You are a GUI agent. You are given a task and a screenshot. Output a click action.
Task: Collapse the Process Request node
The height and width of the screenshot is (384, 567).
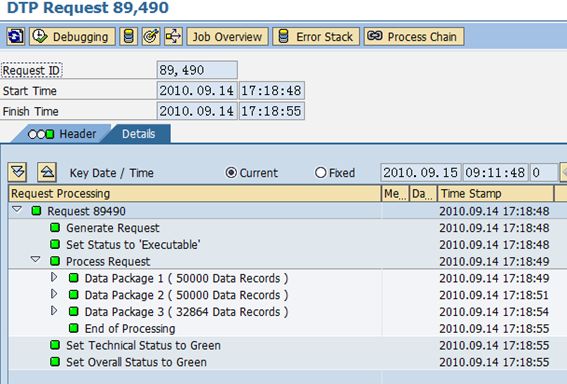click(x=35, y=260)
